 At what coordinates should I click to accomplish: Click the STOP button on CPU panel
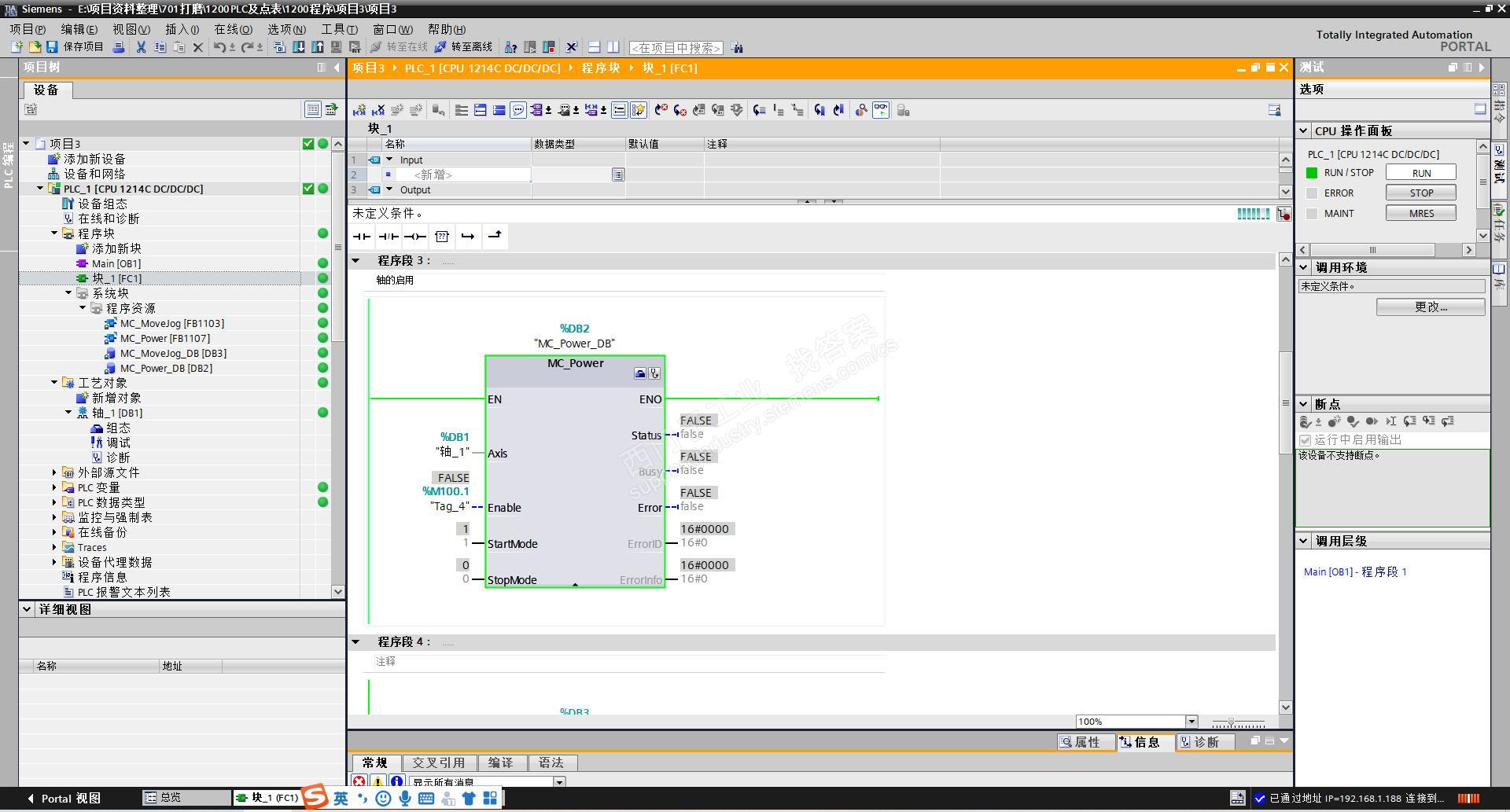(x=1421, y=193)
